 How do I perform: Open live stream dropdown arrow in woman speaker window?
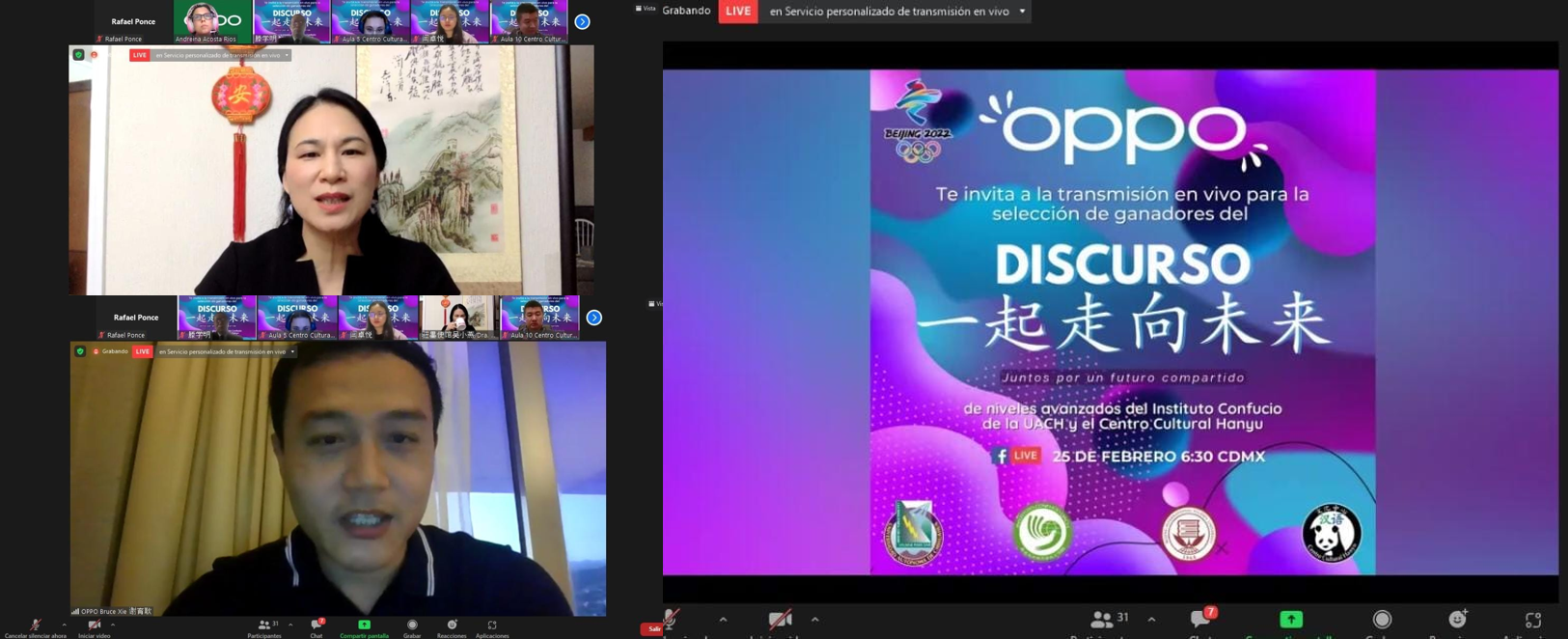287,55
